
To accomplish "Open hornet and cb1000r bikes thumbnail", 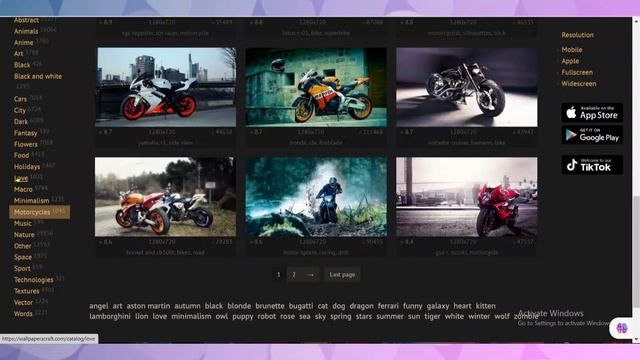I will click(x=166, y=197).
